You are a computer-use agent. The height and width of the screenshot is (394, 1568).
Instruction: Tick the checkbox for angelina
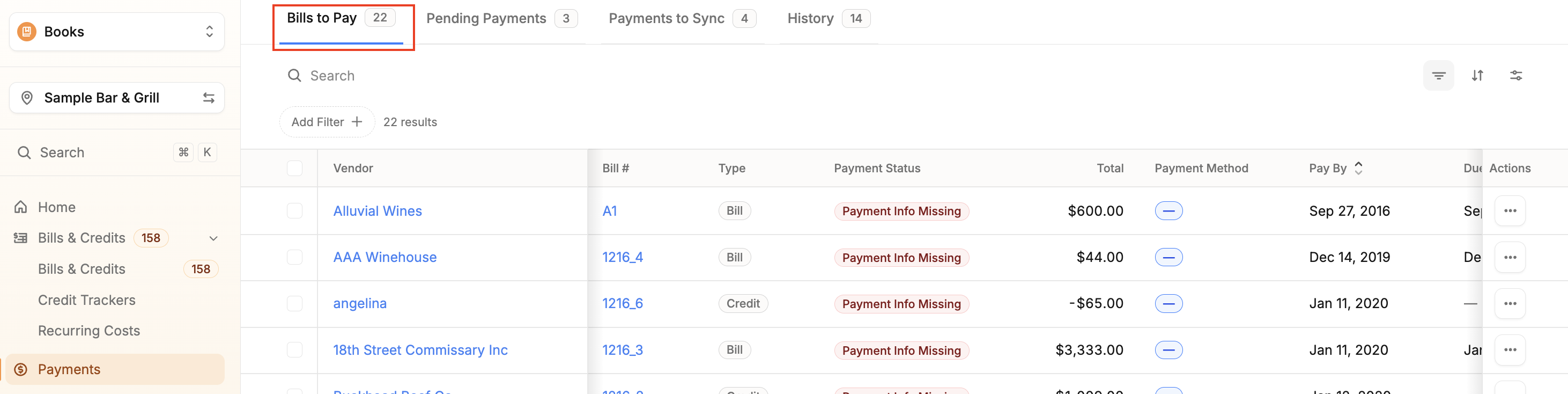[294, 303]
